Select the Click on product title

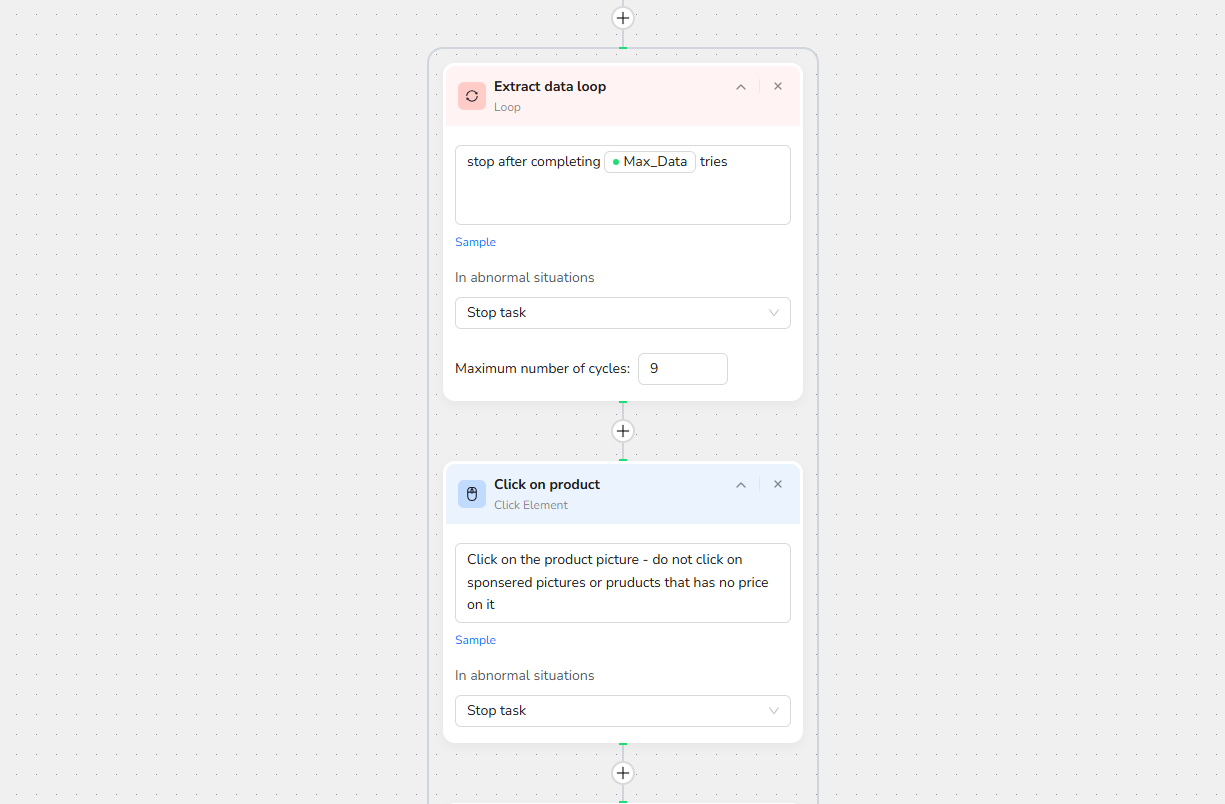[x=547, y=485]
